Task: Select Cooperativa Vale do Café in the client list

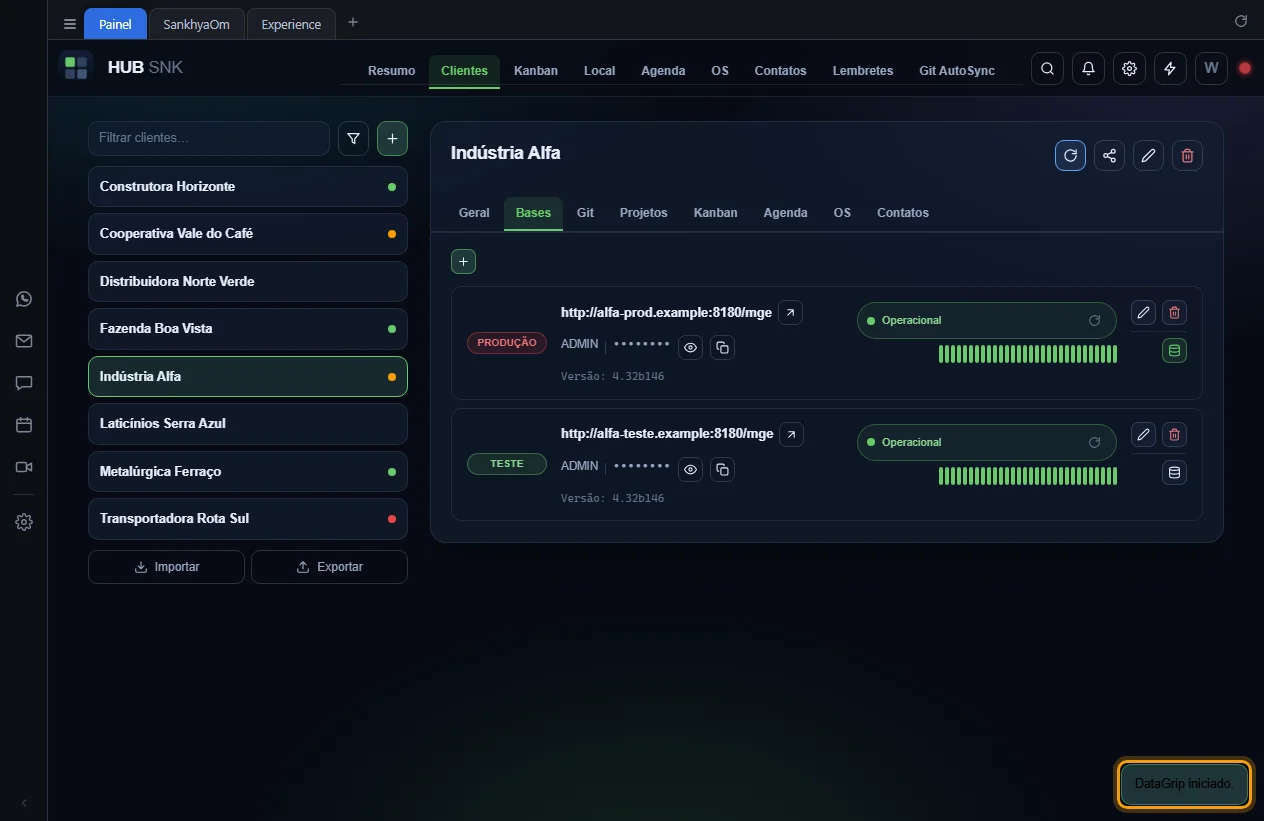Action: point(248,234)
